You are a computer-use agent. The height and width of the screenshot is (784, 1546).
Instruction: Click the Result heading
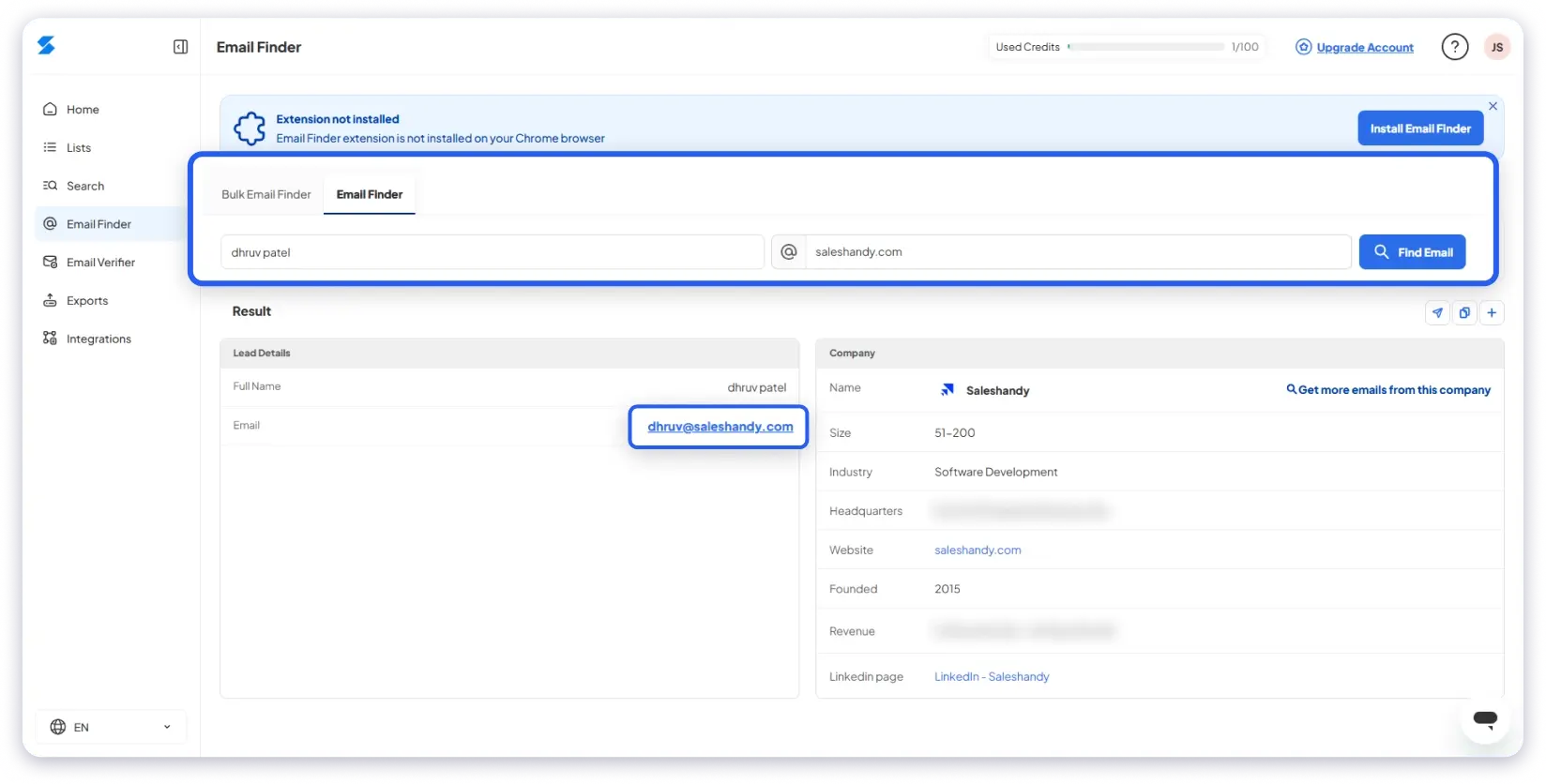[251, 311]
